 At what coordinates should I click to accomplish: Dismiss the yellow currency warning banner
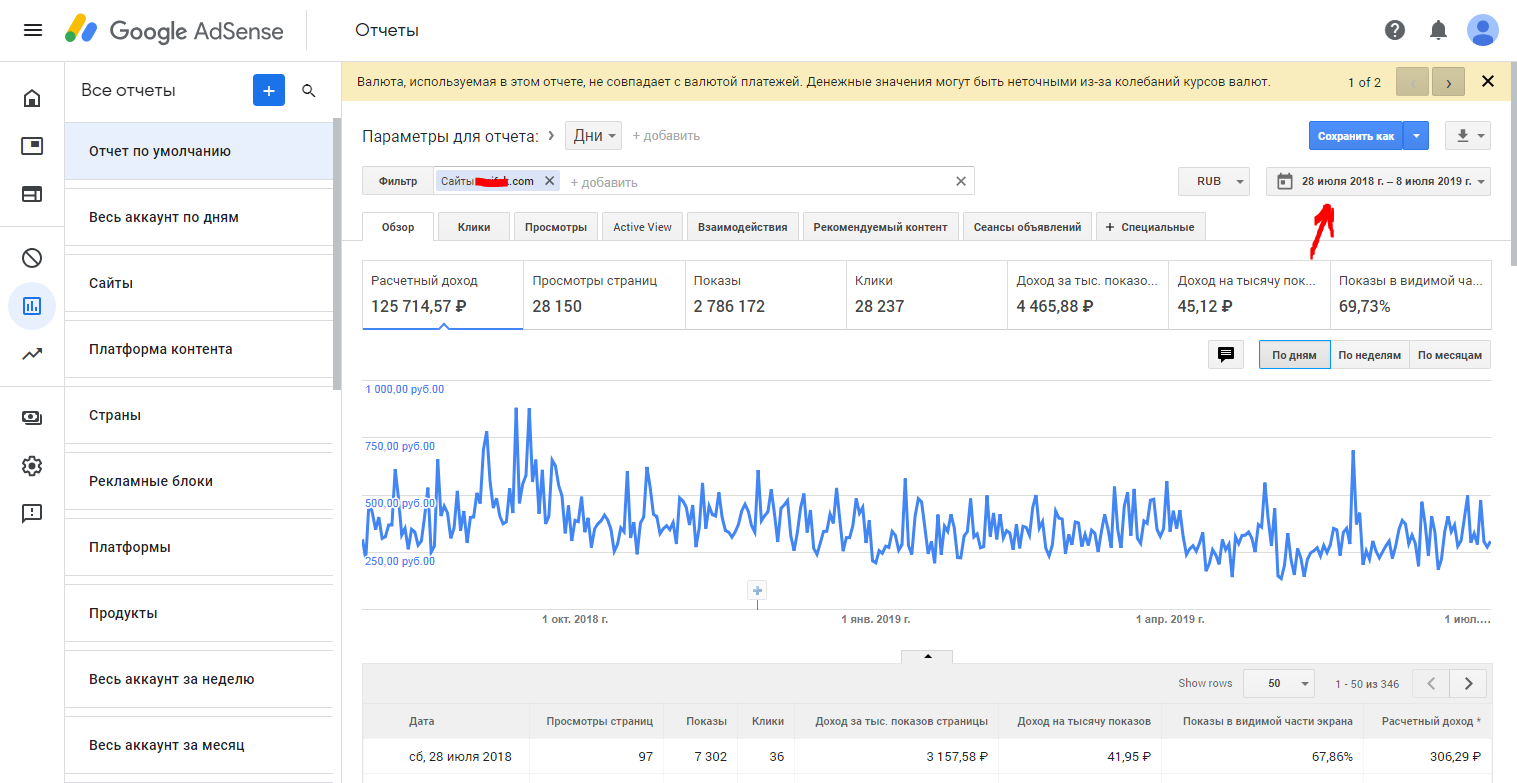tap(1488, 82)
